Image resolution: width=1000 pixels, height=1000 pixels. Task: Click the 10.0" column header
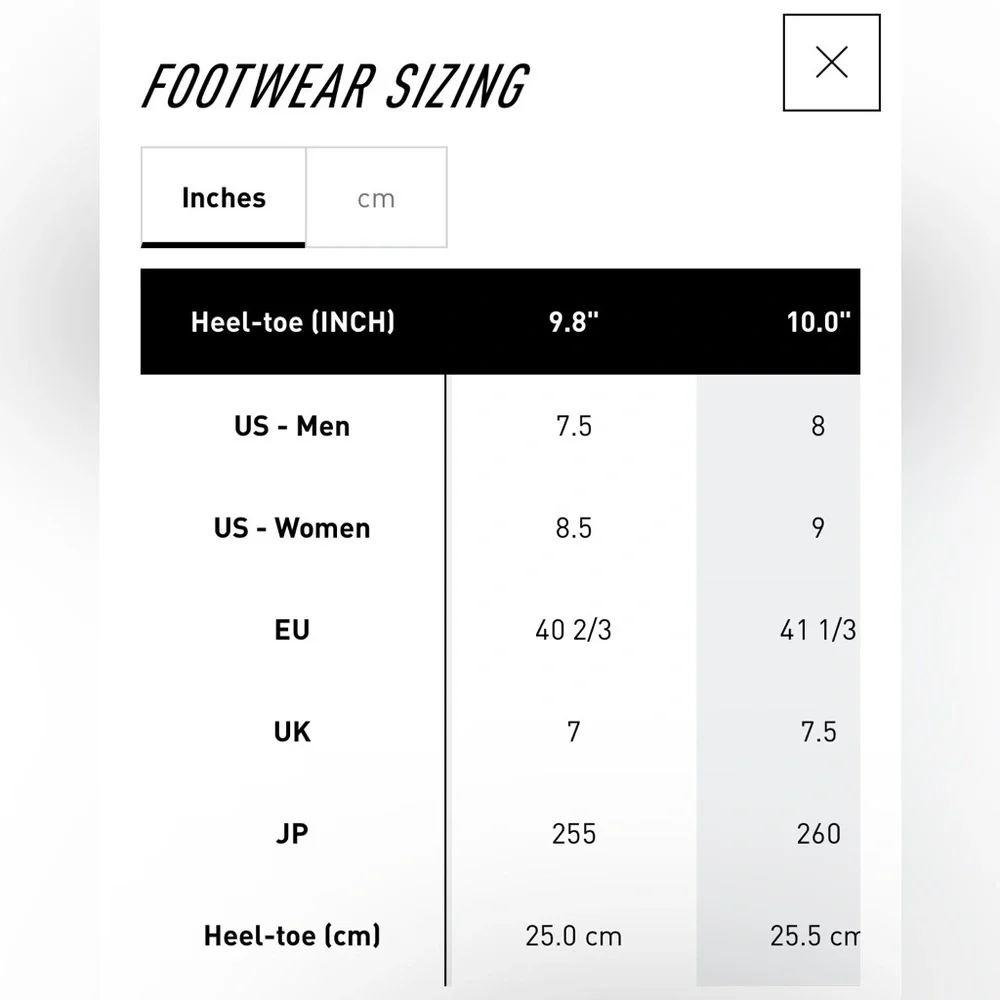(x=818, y=322)
